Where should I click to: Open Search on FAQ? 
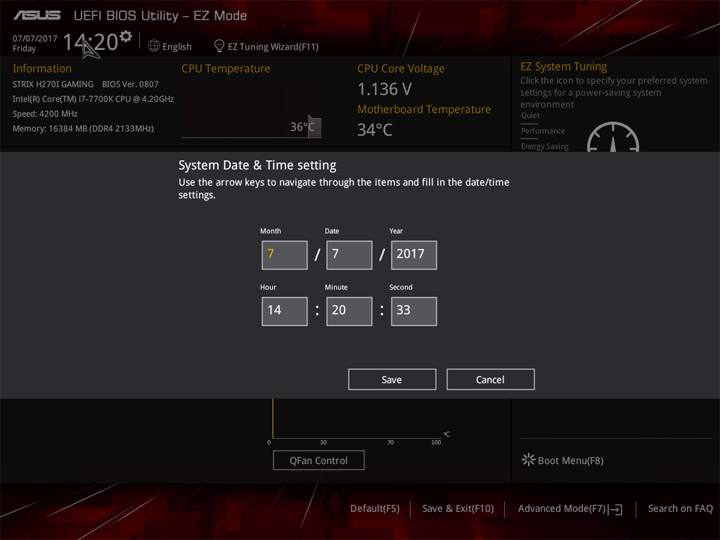coord(681,509)
